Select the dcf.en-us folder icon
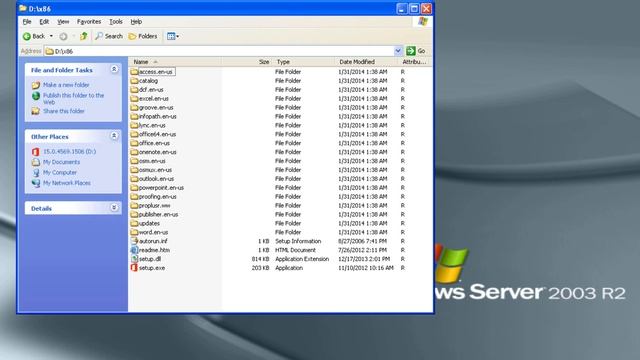Image resolution: width=640 pixels, height=360 pixels. tap(134, 90)
